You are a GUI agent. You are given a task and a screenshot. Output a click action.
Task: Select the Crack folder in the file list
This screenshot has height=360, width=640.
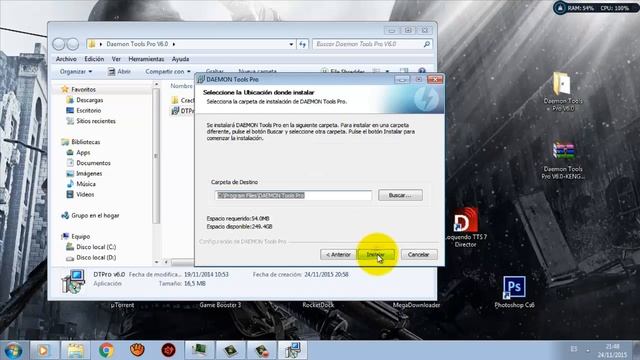(182, 100)
